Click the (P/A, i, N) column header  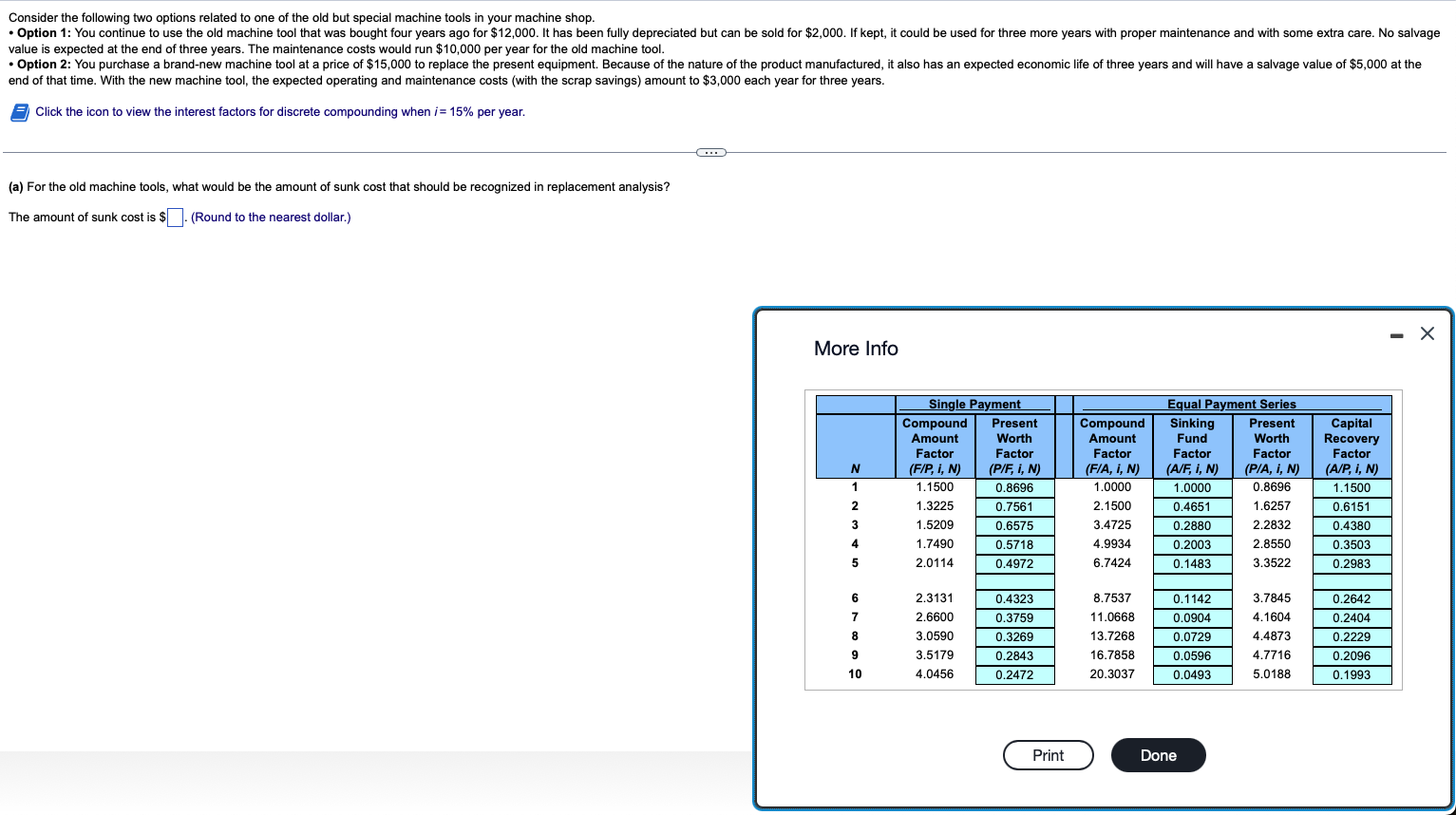[x=1272, y=469]
